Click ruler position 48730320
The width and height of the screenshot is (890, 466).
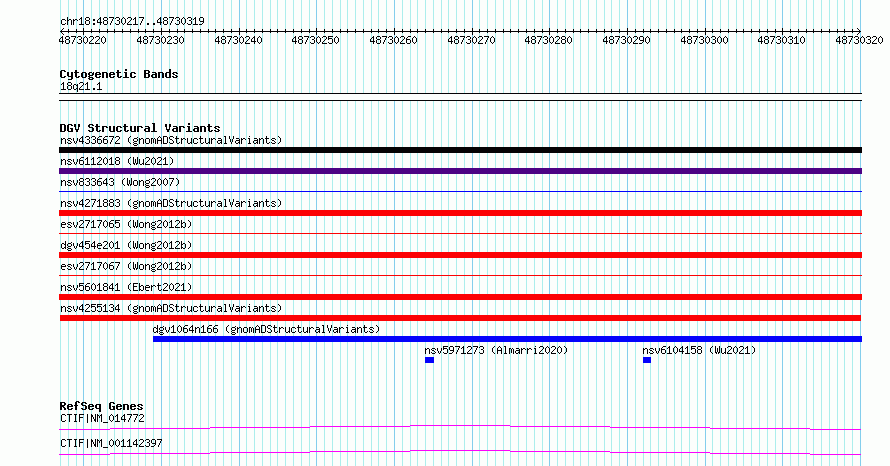point(859,40)
